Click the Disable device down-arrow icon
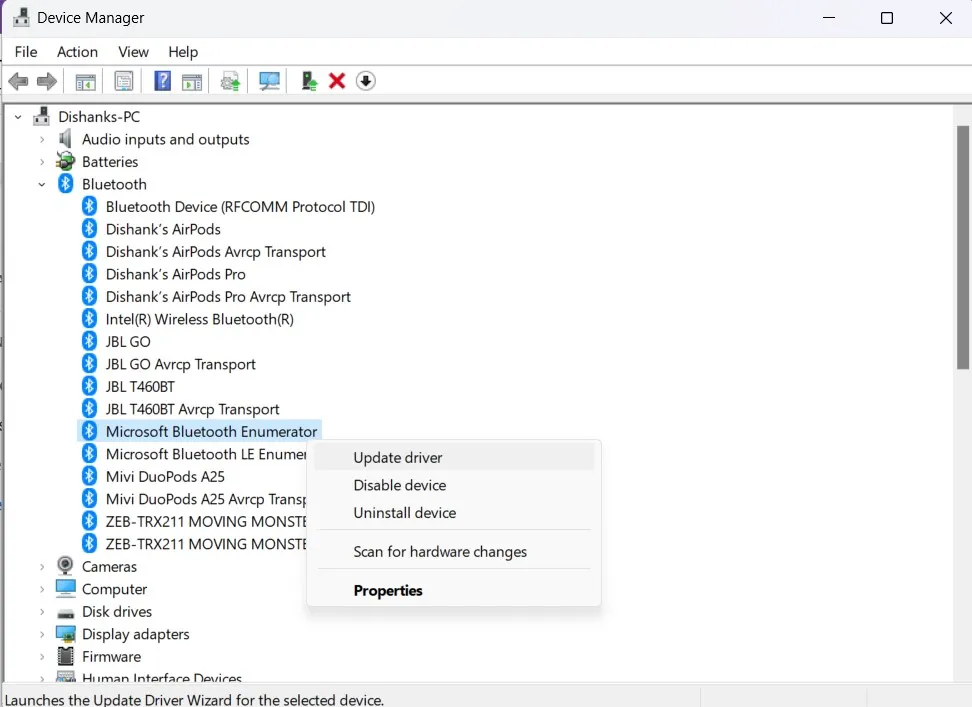Viewport: 972px width, 707px height. pos(366,81)
